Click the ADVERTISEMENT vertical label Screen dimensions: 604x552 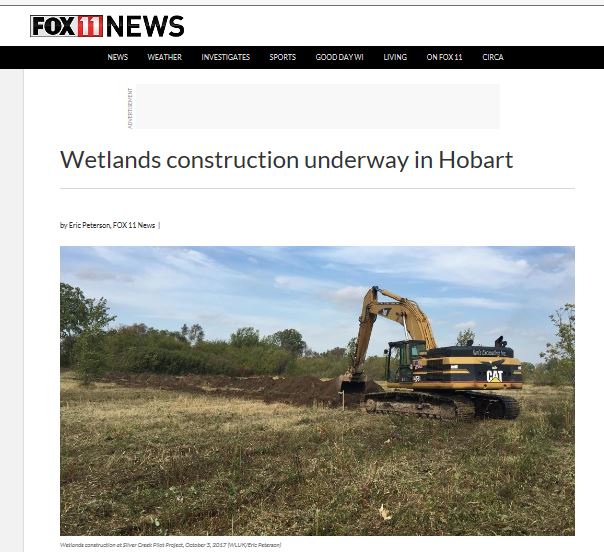coord(130,108)
